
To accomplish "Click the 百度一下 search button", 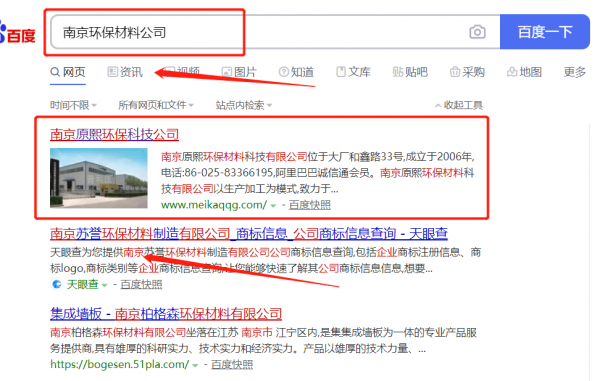I will pyautogui.click(x=545, y=32).
